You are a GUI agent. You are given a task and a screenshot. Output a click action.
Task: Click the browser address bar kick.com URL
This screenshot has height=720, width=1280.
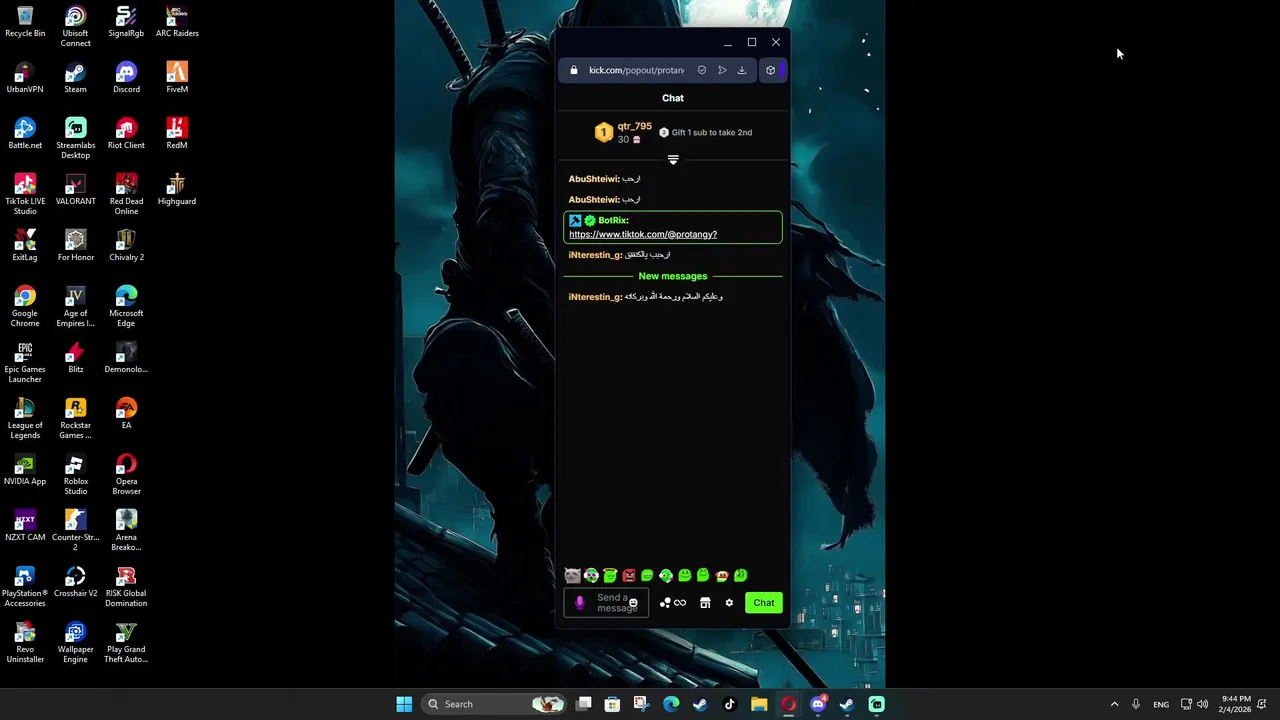coord(636,70)
